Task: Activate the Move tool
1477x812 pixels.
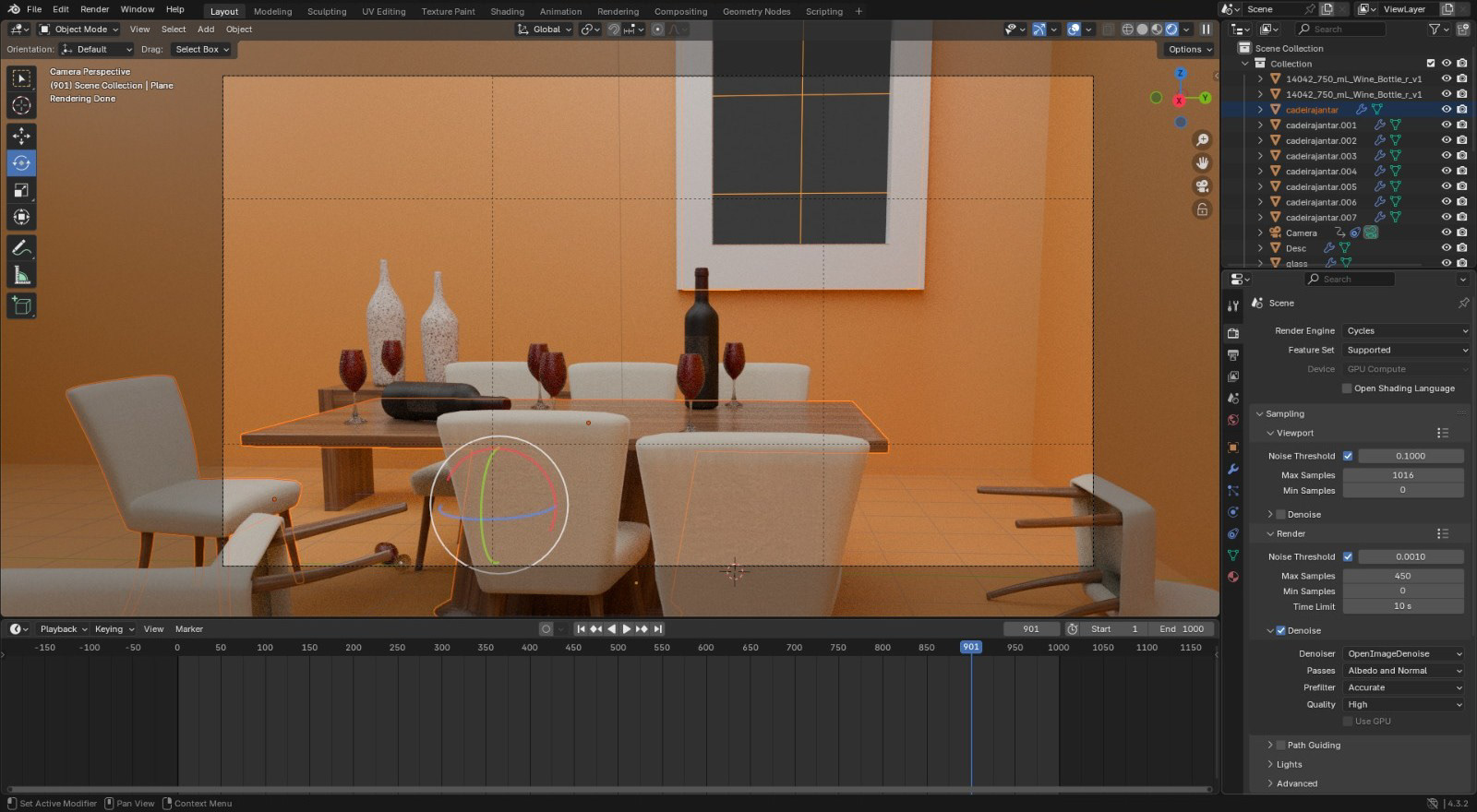Action: tap(21, 136)
